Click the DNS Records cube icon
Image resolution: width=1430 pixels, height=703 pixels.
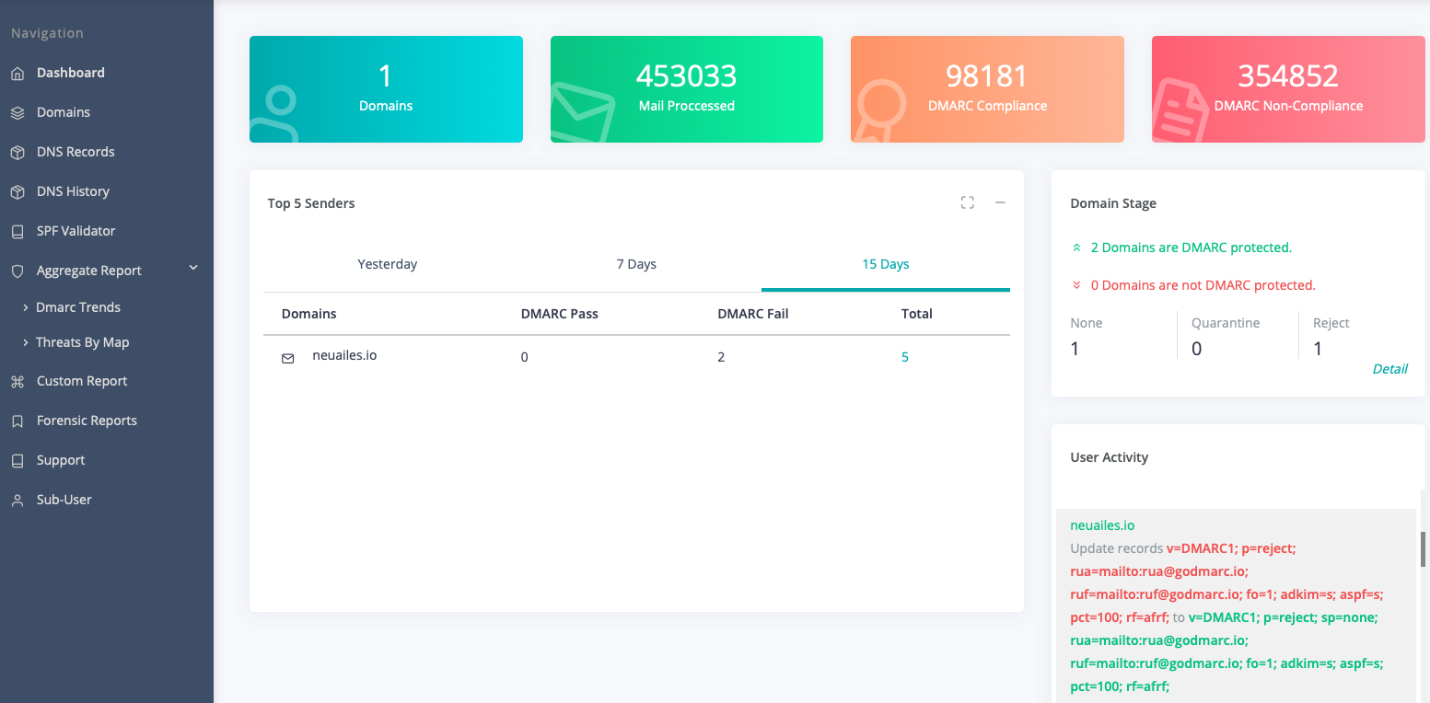pyautogui.click(x=17, y=152)
